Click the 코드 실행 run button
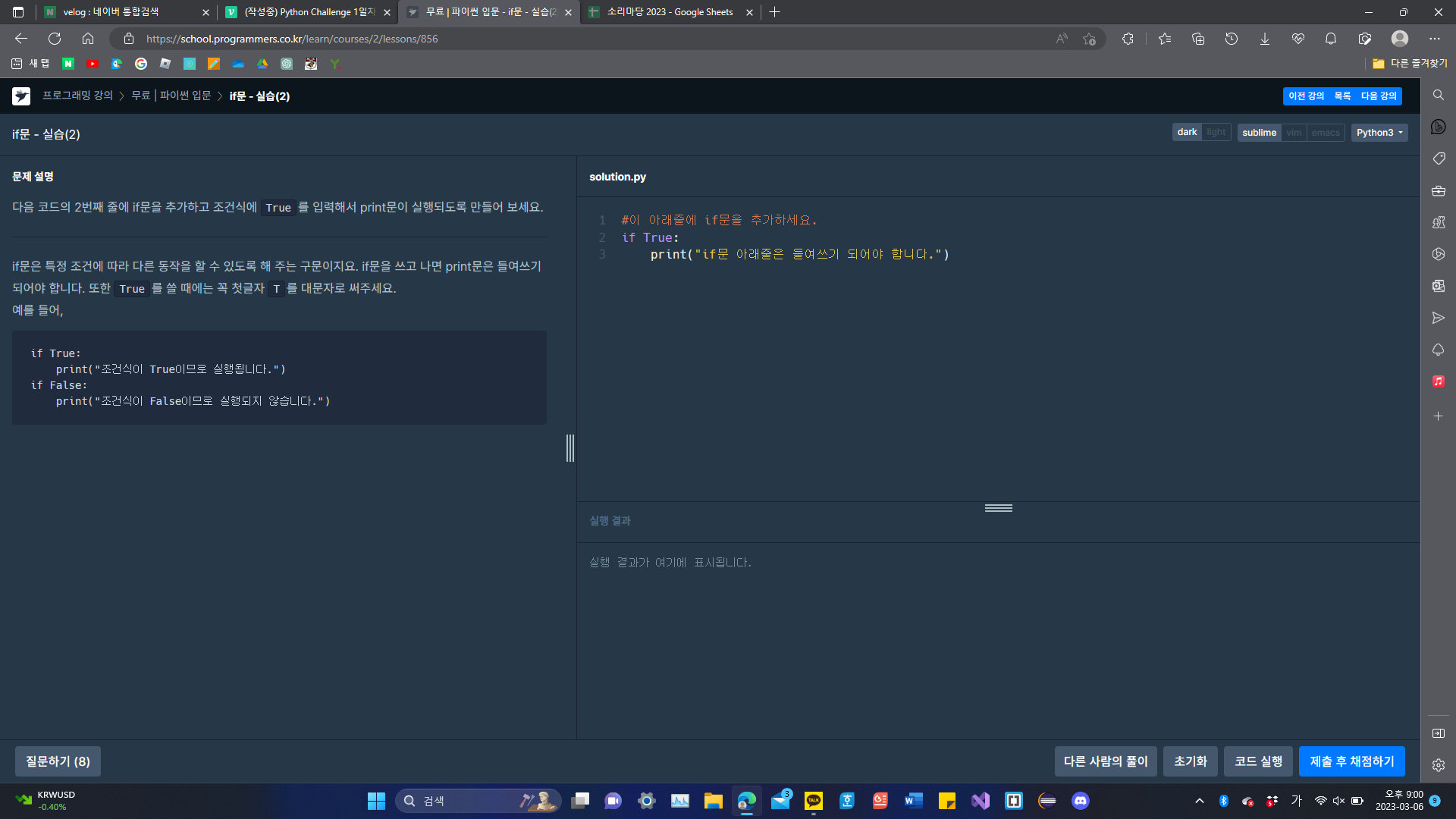The image size is (1456, 819). click(1258, 761)
